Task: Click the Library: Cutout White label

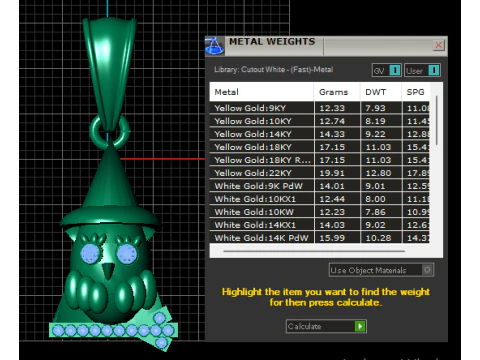Action: 274,70
